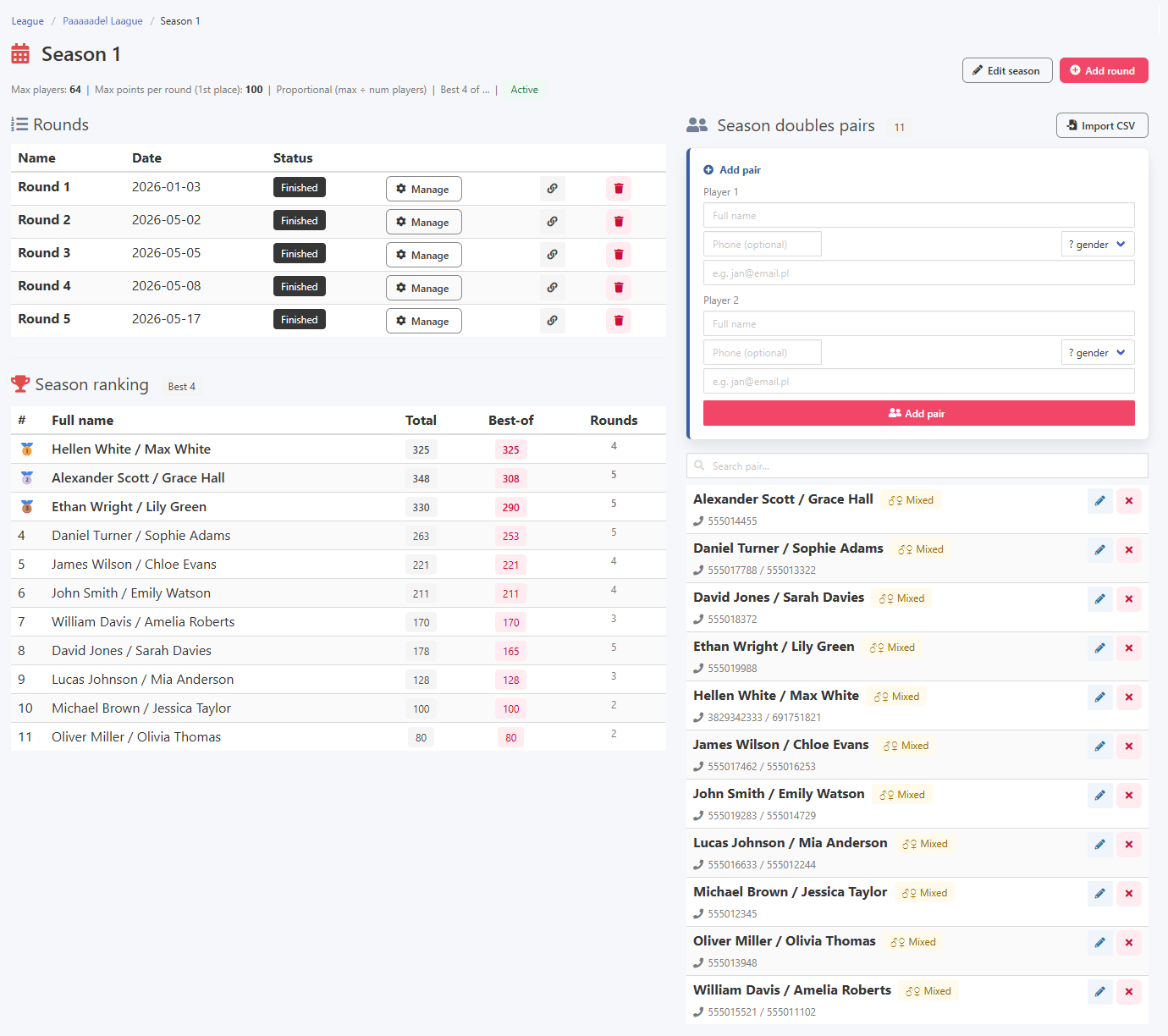Manage Round 4
The image size is (1168, 1036).
click(423, 288)
